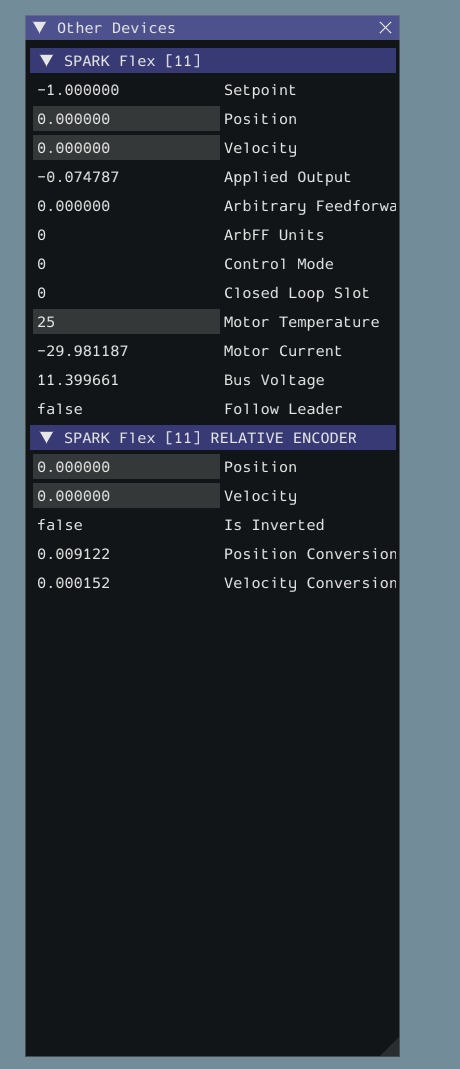The image size is (460, 1069).
Task: Click the SPARK Flex Velocity input field
Action: [126, 148]
